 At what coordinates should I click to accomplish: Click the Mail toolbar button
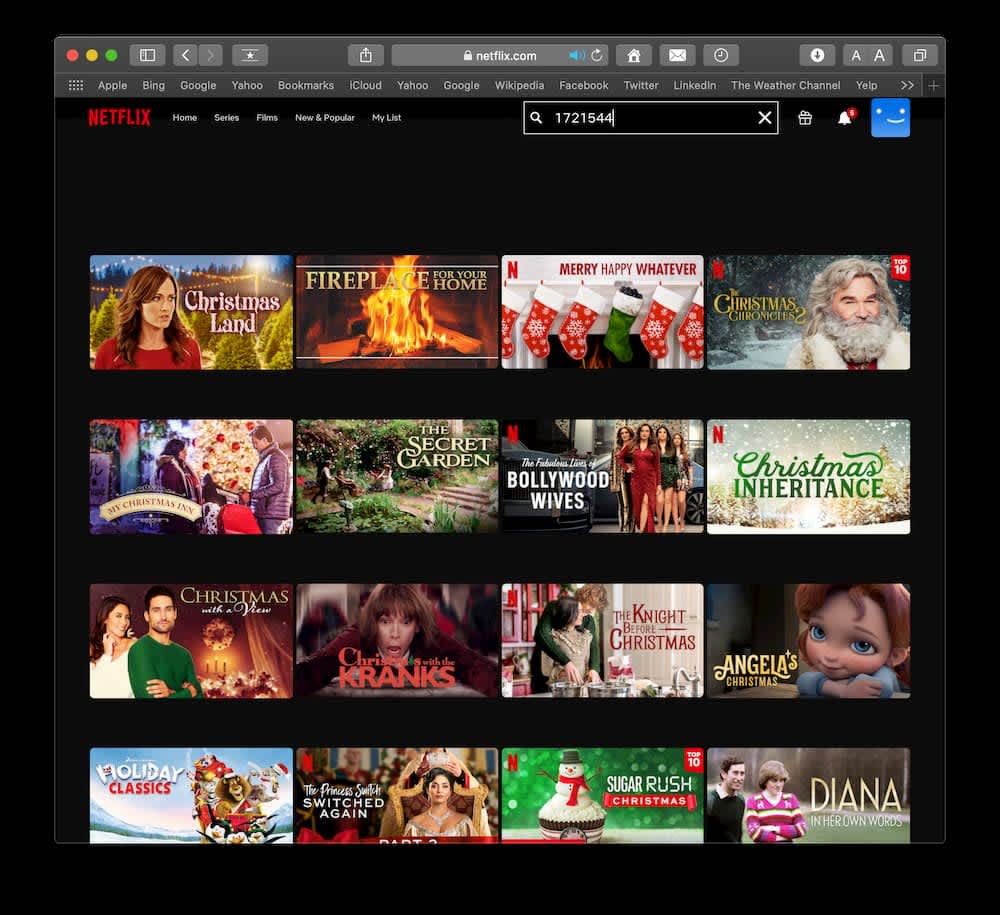click(677, 55)
